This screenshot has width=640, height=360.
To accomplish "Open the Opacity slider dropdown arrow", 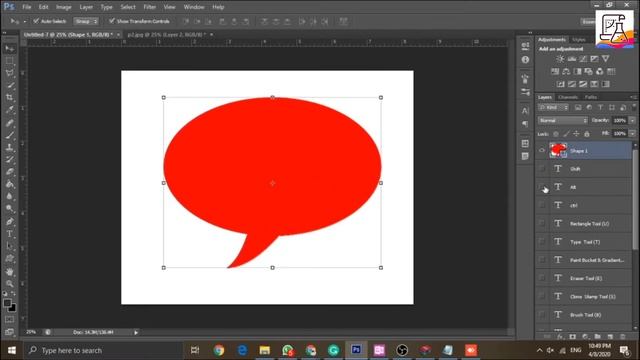I will [632, 120].
